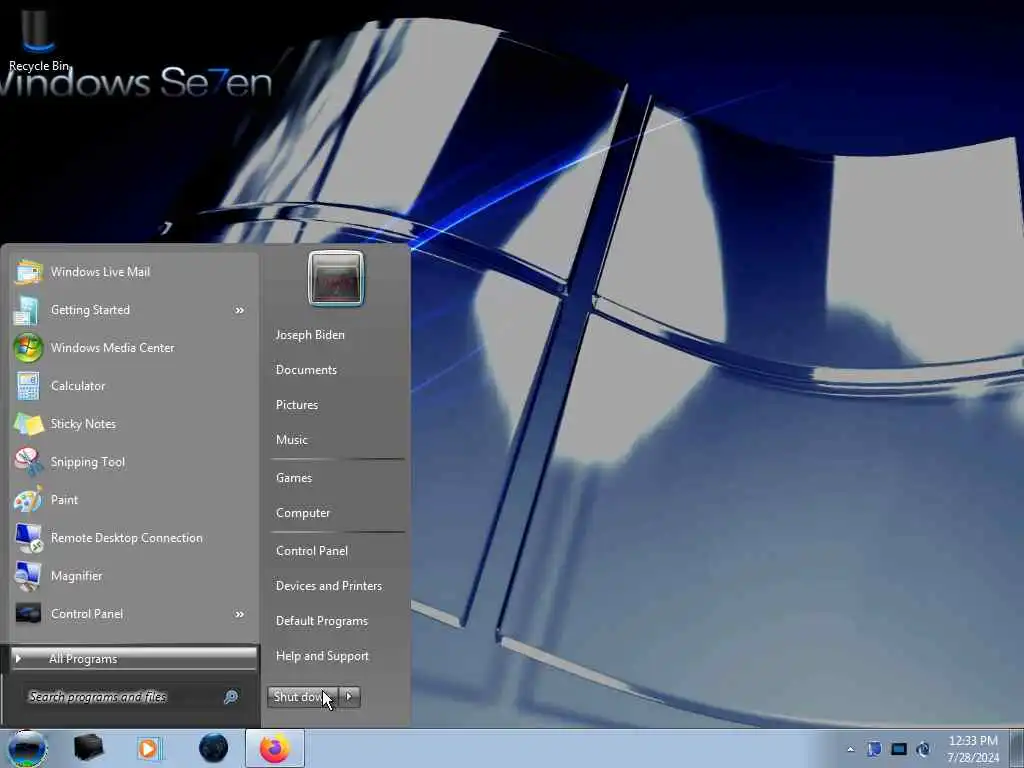Click the Start orb button
The image size is (1024, 768).
(27, 748)
